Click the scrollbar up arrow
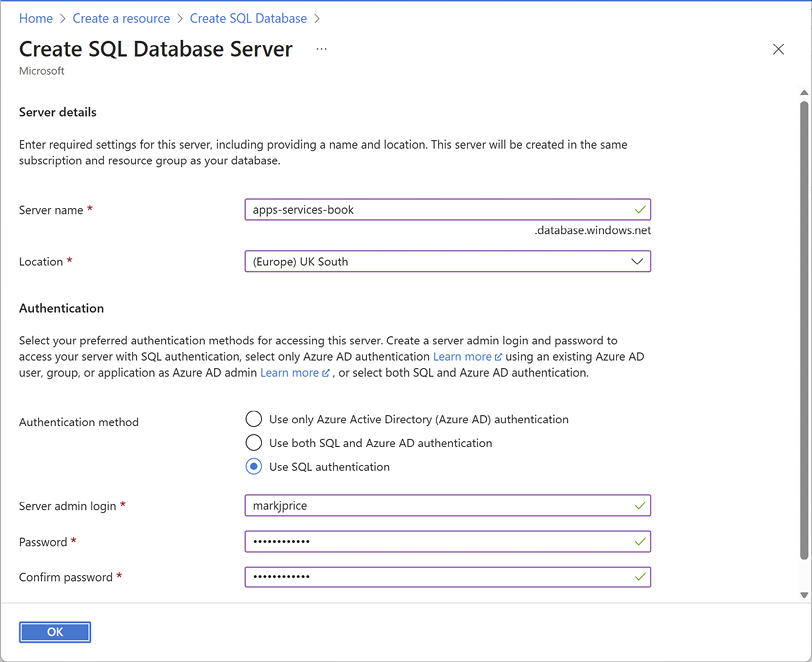The width and height of the screenshot is (812, 662). point(804,93)
